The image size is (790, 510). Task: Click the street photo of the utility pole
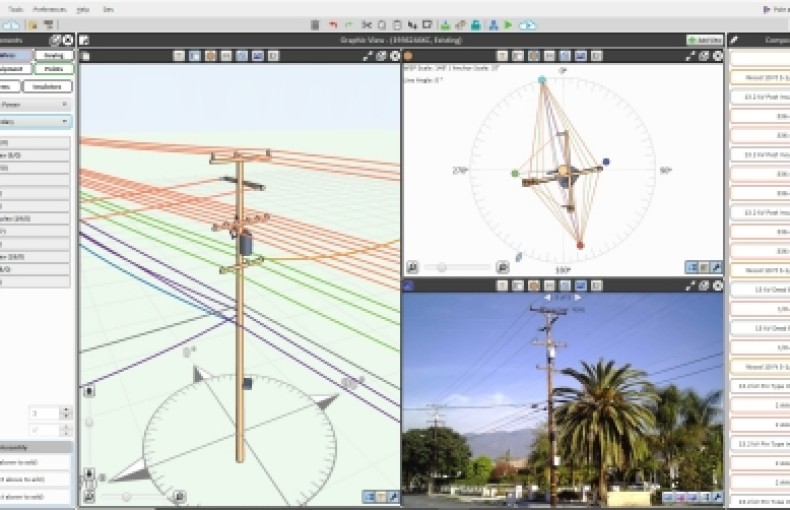coord(560,400)
